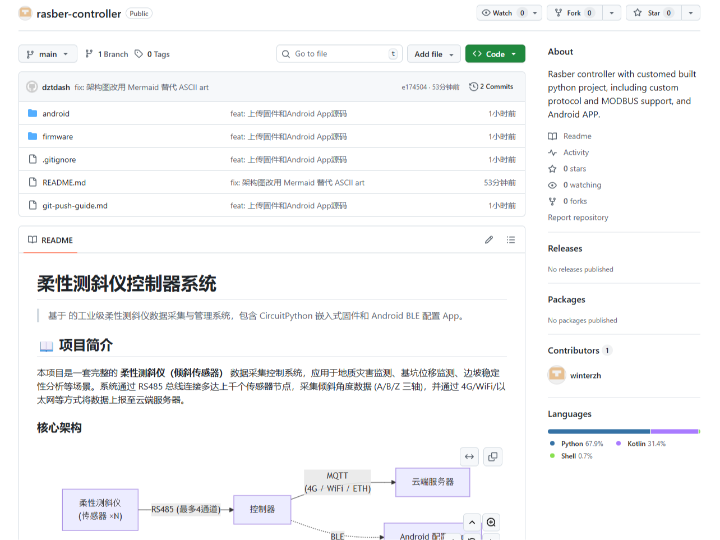Select the README tab
Screen dimensions: 720x540
(x=50, y=240)
